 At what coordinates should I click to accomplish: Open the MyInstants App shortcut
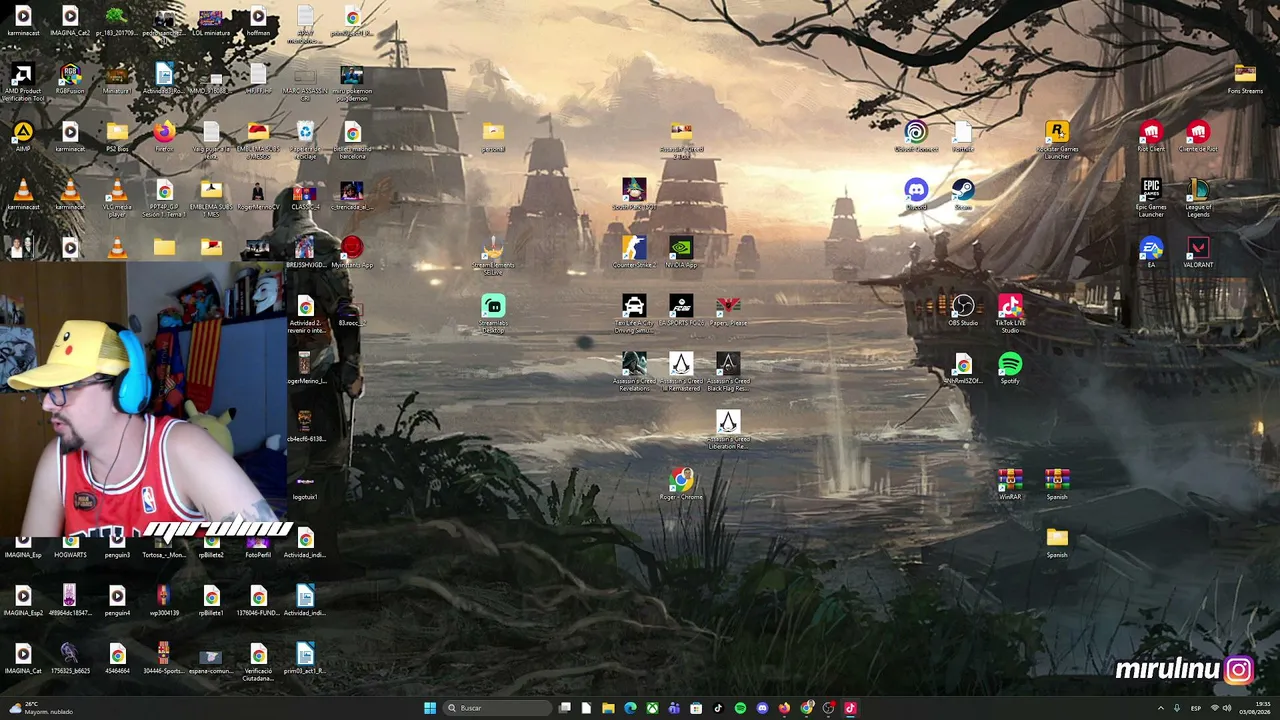(352, 252)
